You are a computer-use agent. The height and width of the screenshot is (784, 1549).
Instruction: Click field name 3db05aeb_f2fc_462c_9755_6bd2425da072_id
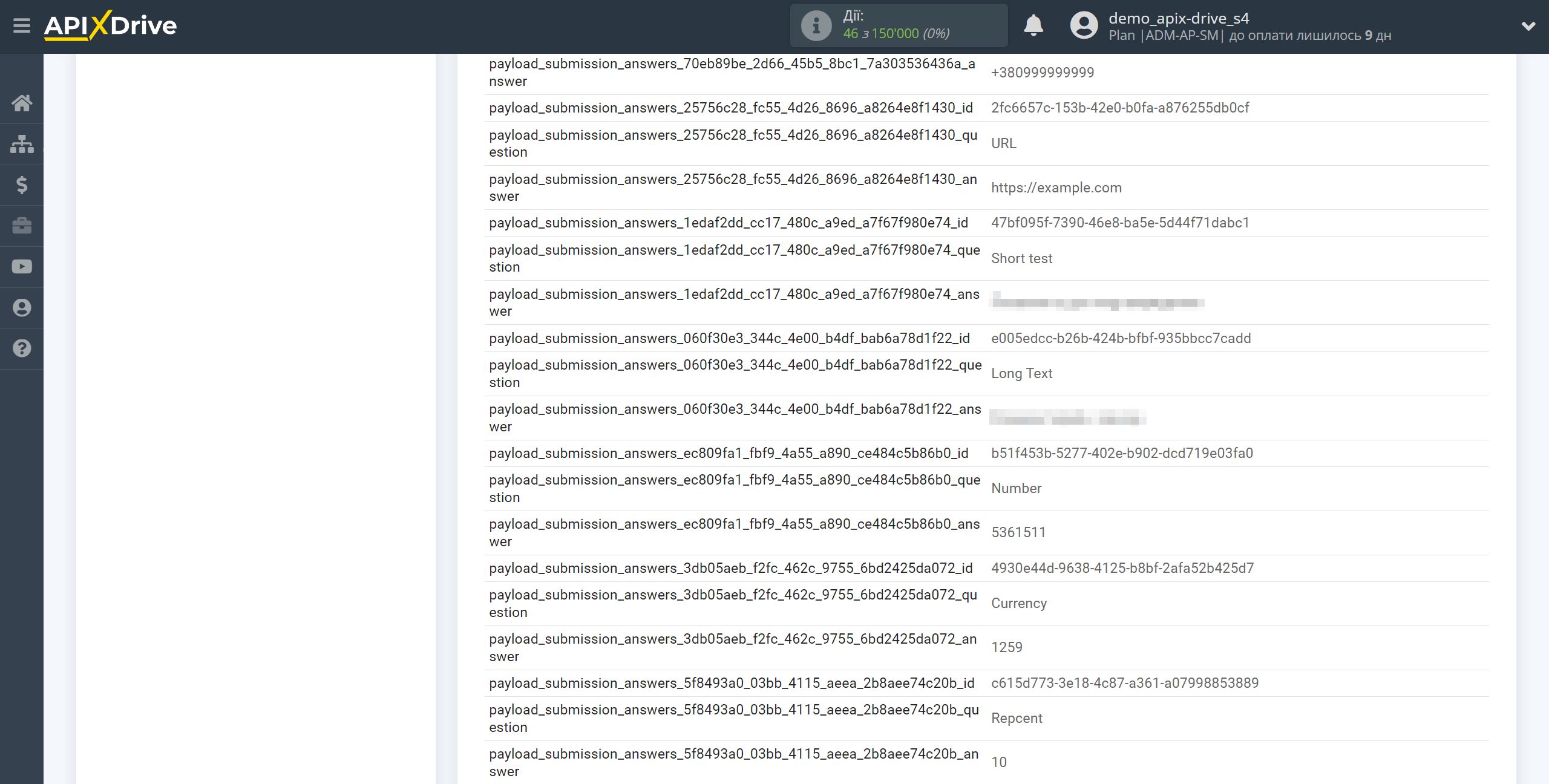pos(730,568)
